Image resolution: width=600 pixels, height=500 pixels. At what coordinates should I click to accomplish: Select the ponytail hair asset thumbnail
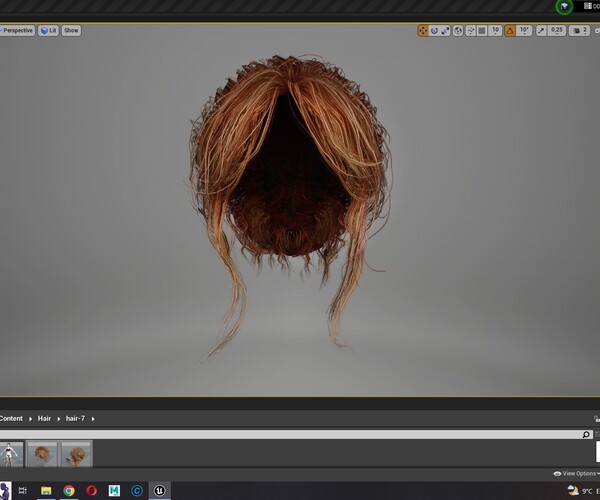pos(77,454)
